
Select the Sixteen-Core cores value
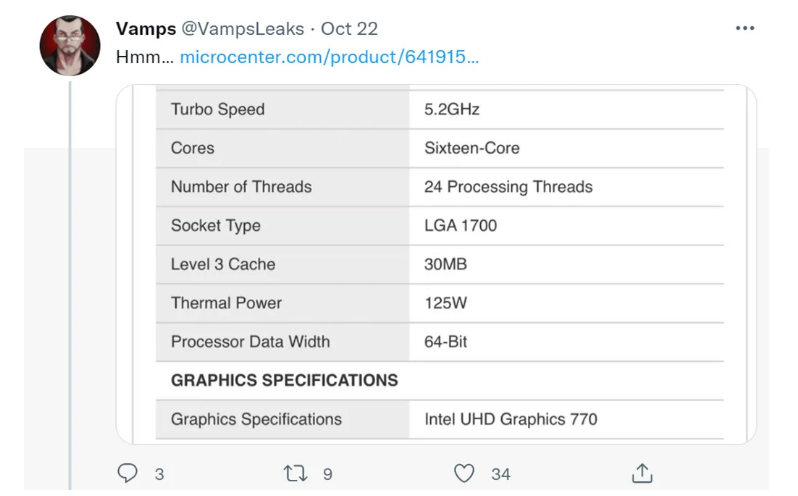(x=472, y=148)
